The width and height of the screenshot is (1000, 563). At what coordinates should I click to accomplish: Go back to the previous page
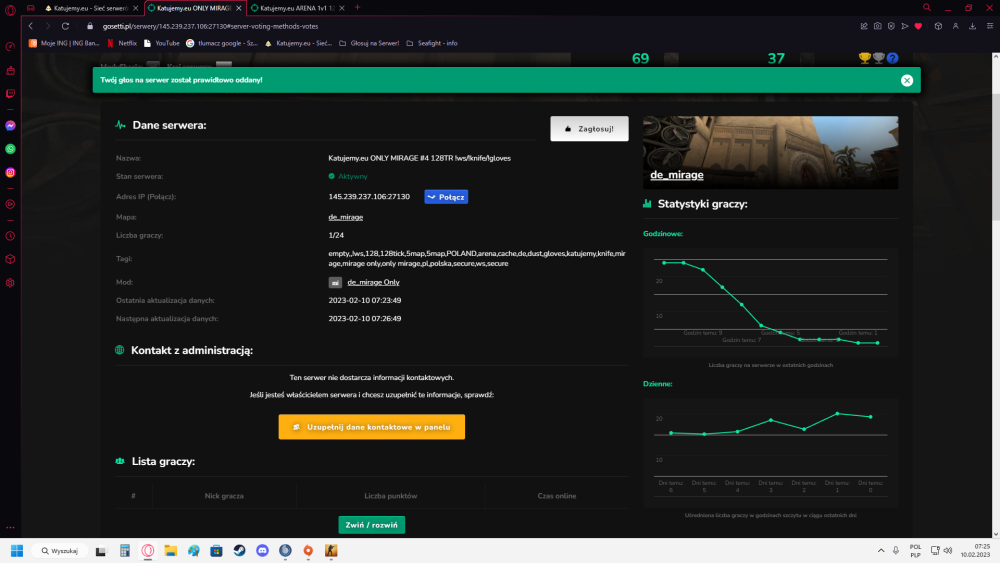(31, 26)
